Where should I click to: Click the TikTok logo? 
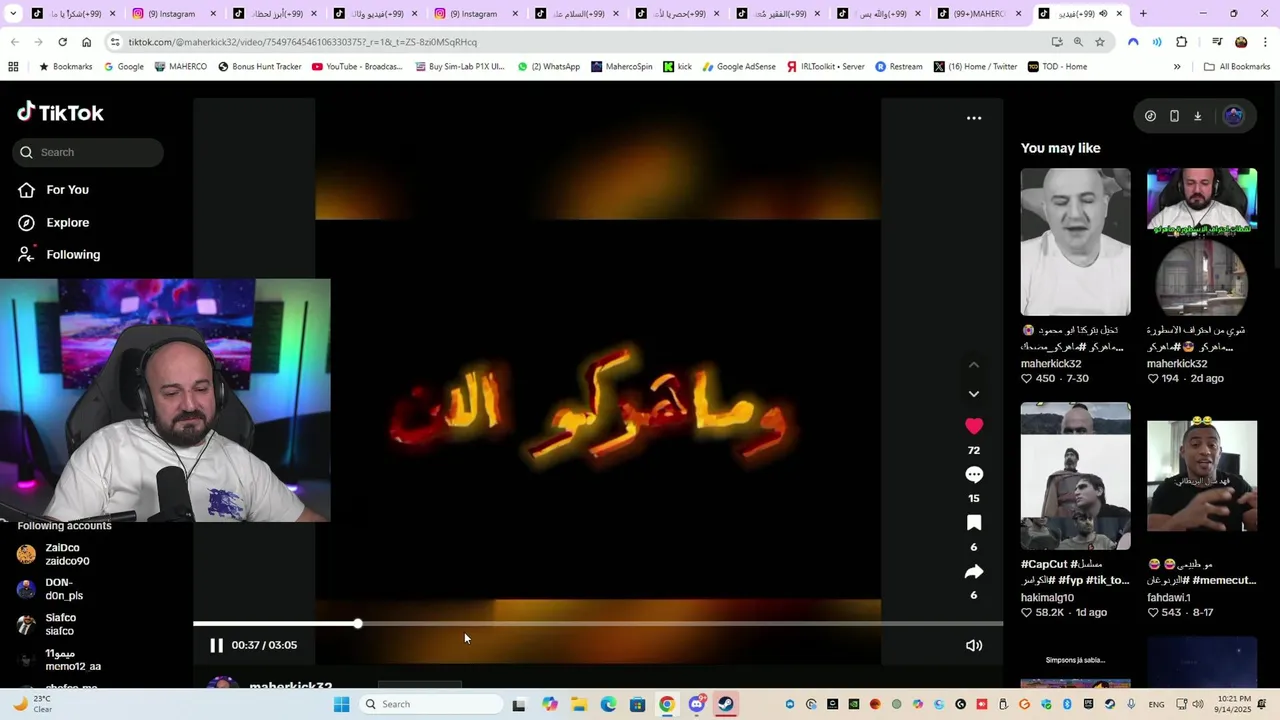tap(60, 112)
